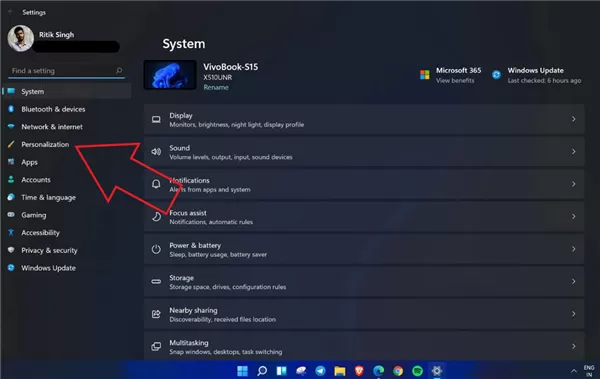Select the Network & internet icon
This screenshot has width=600, height=379.
click(11, 126)
